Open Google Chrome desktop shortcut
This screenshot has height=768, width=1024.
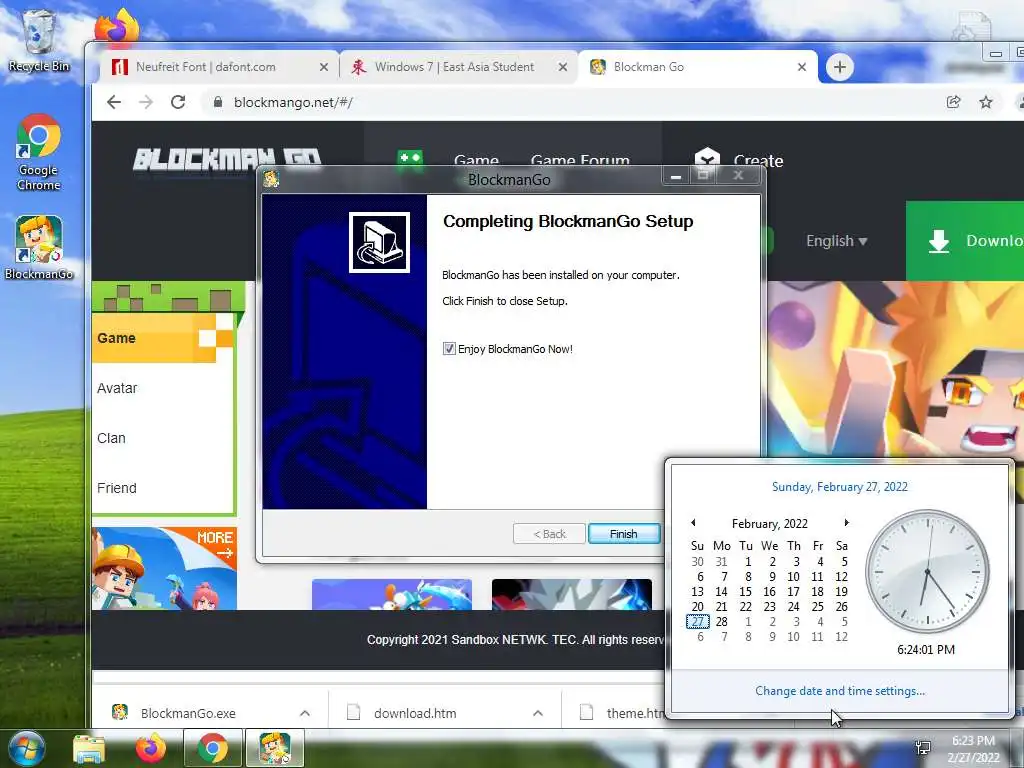pos(39,152)
